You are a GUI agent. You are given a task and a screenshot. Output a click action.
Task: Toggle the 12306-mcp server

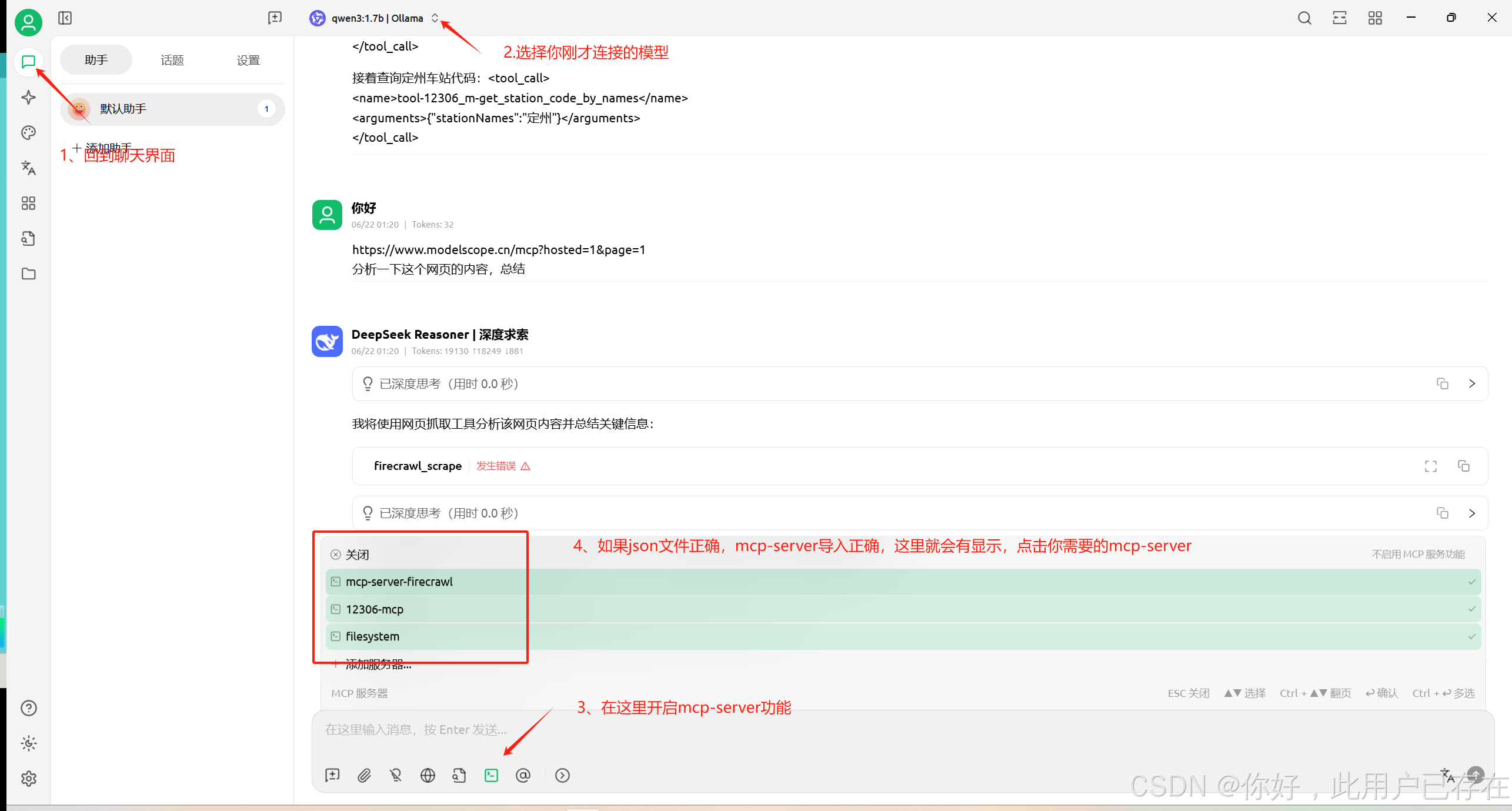(x=903, y=609)
